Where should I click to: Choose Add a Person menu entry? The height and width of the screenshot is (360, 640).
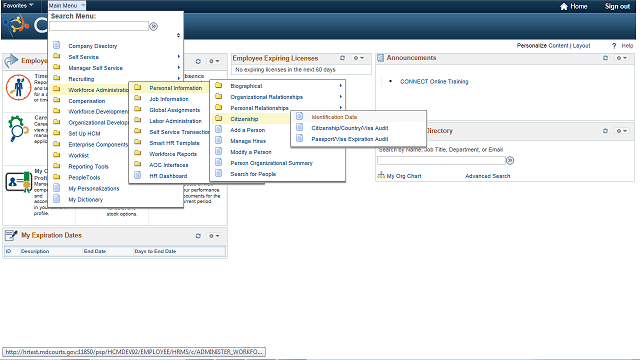tap(247, 130)
